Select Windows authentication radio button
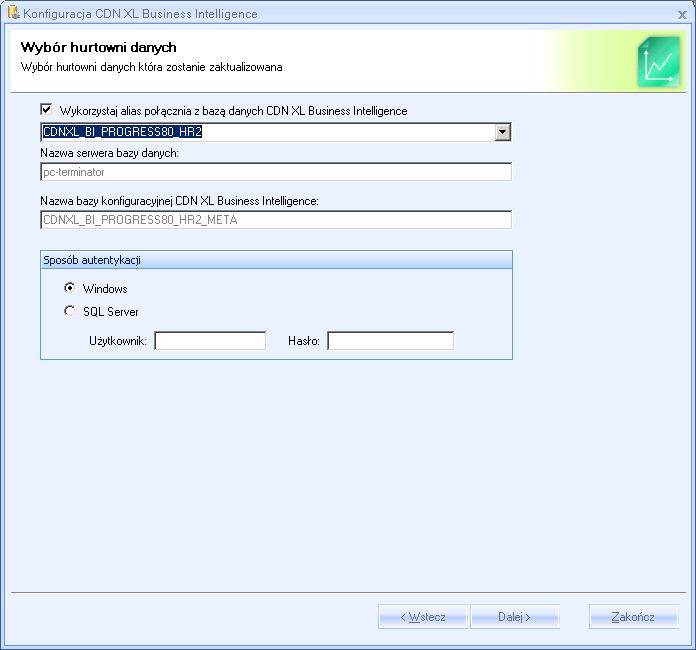Screen dimensions: 696x650 (69, 288)
